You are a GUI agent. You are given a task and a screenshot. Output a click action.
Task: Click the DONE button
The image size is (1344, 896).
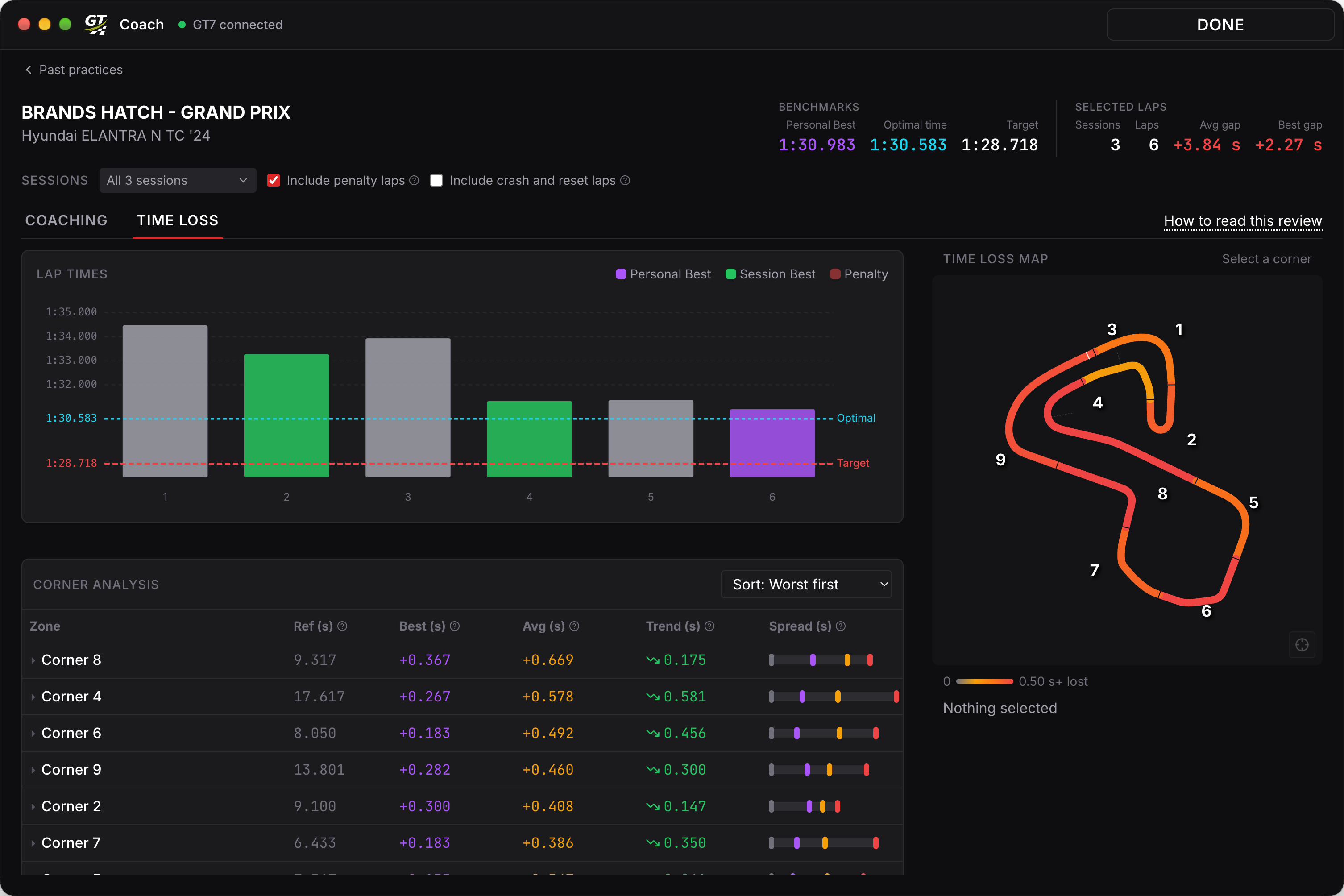[x=1220, y=25]
